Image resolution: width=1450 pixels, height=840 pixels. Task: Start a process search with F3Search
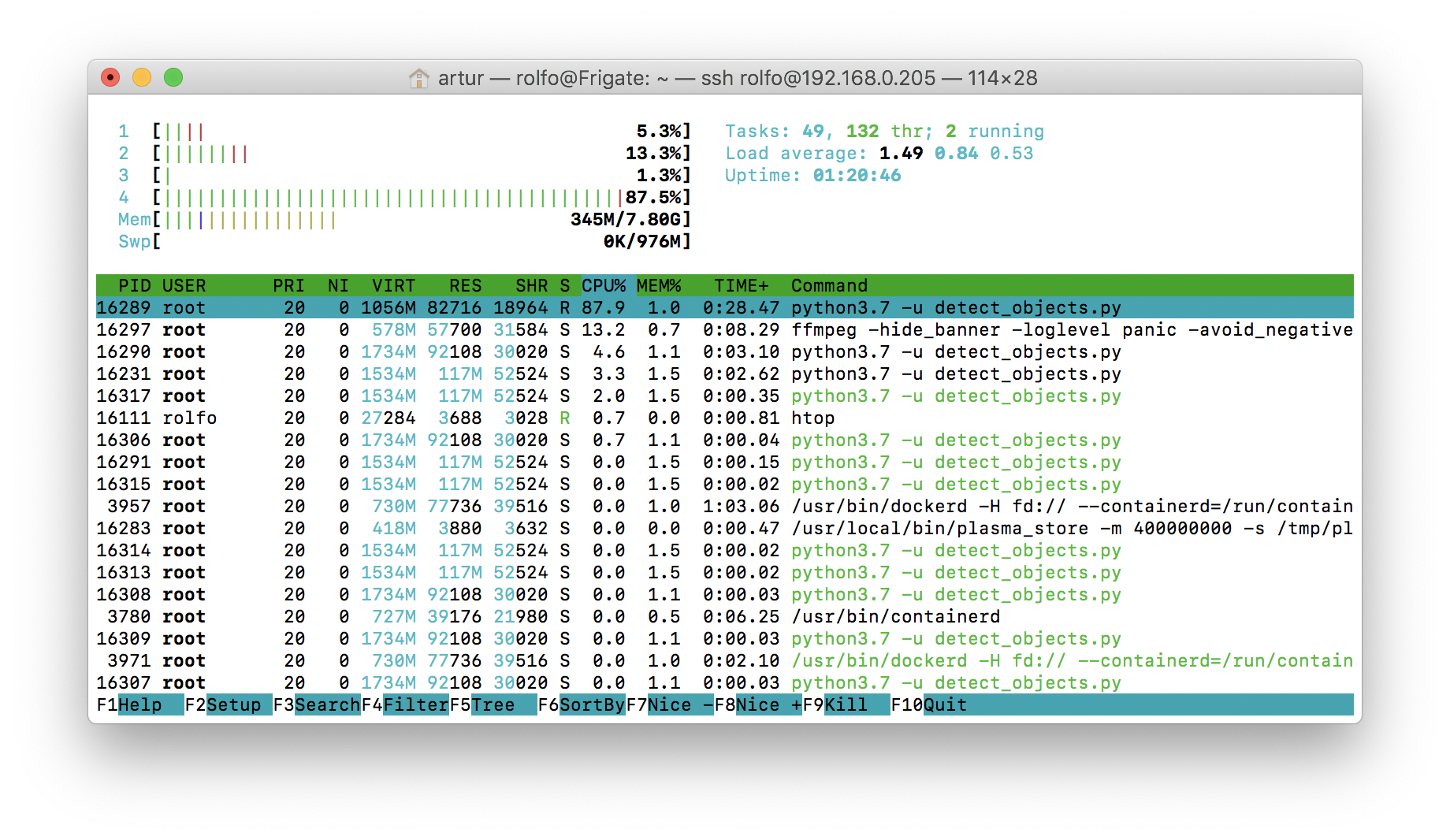(317, 704)
